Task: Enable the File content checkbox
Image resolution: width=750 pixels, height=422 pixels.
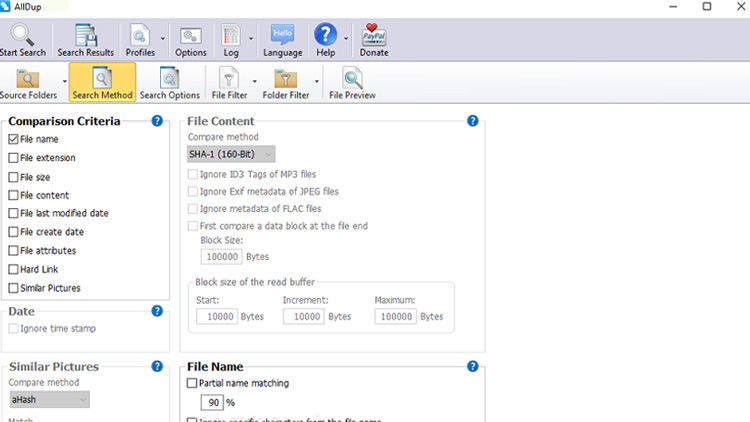Action: point(13,196)
